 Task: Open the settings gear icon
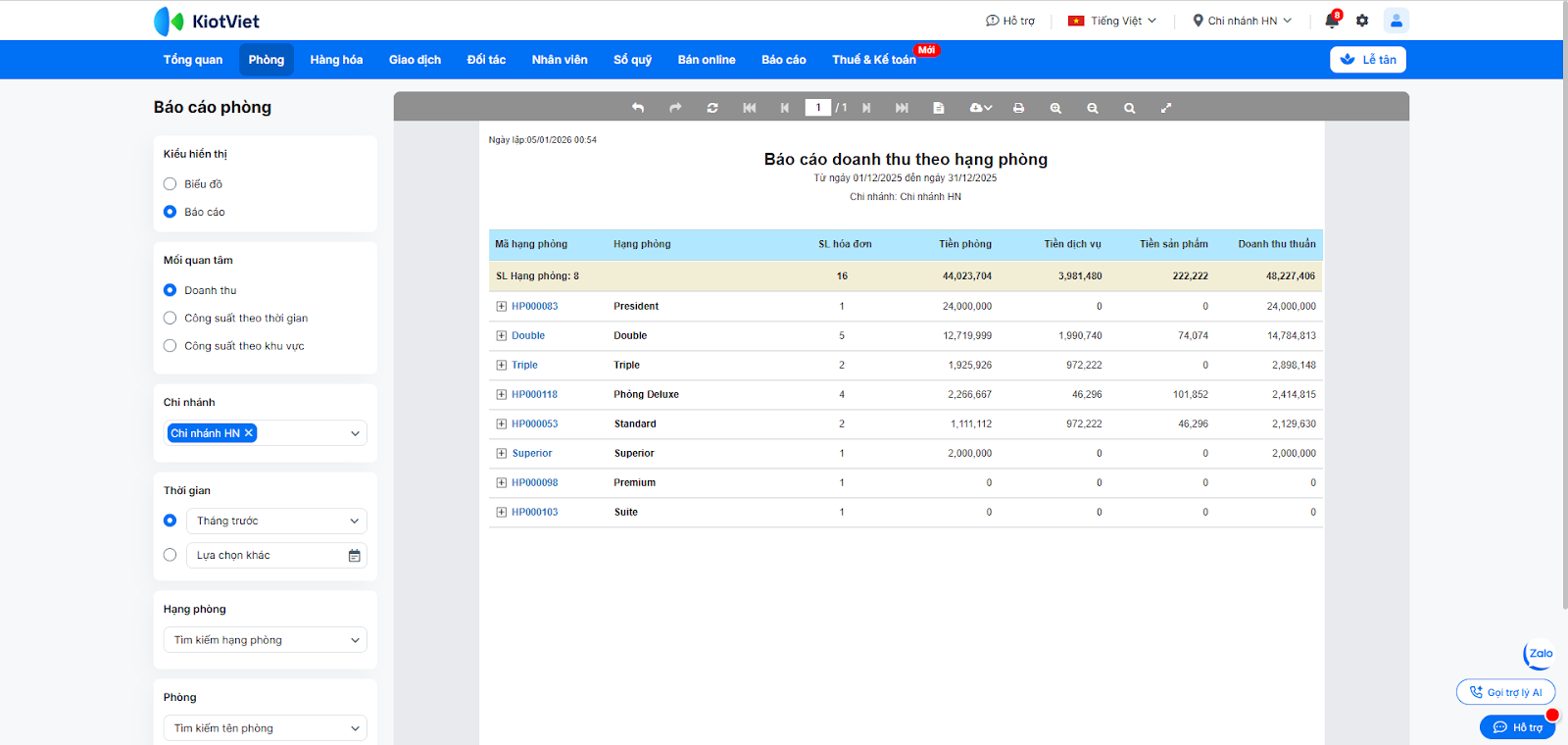click(x=1362, y=21)
